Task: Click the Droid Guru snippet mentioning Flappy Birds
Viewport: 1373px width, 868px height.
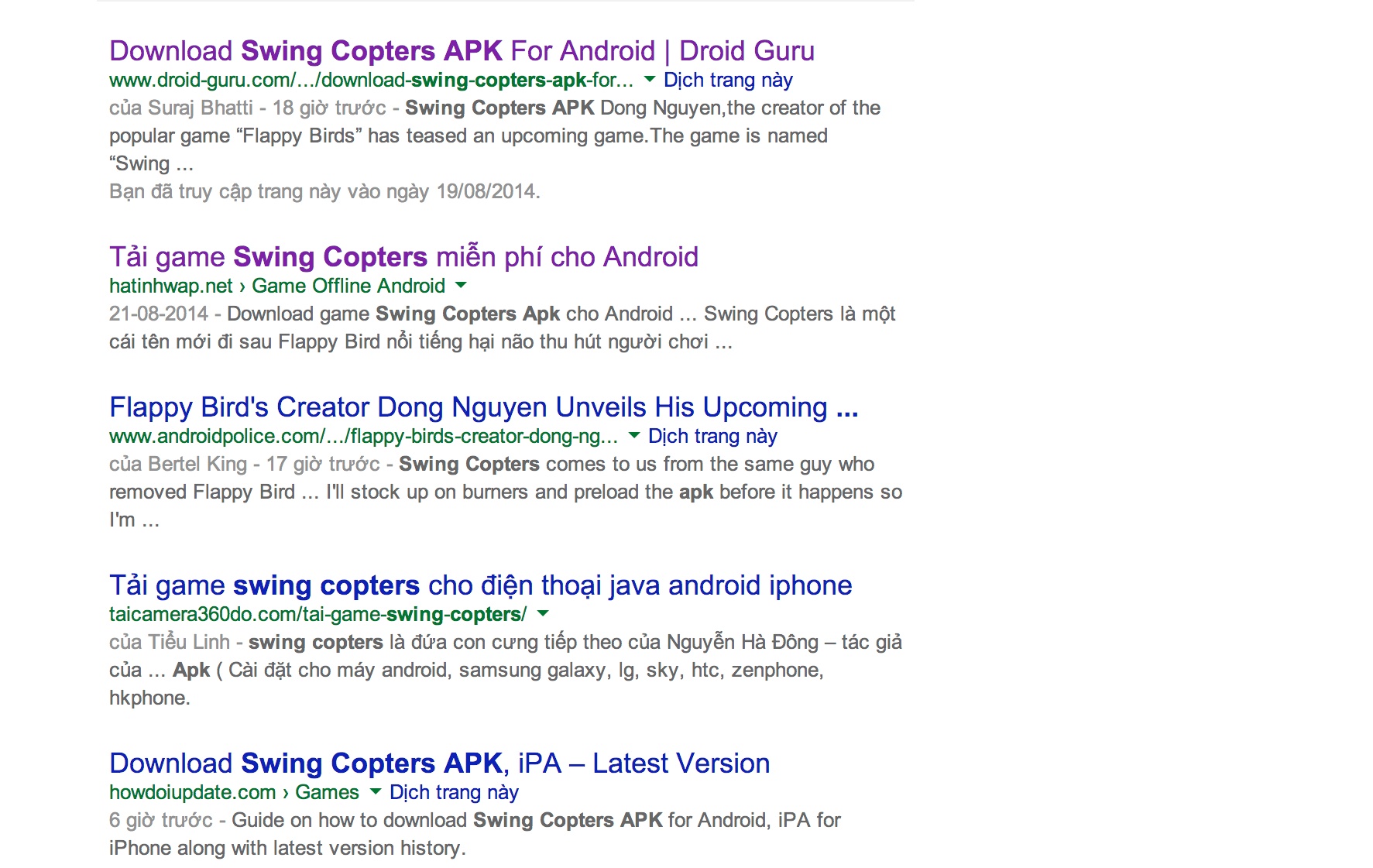Action: tap(468, 136)
